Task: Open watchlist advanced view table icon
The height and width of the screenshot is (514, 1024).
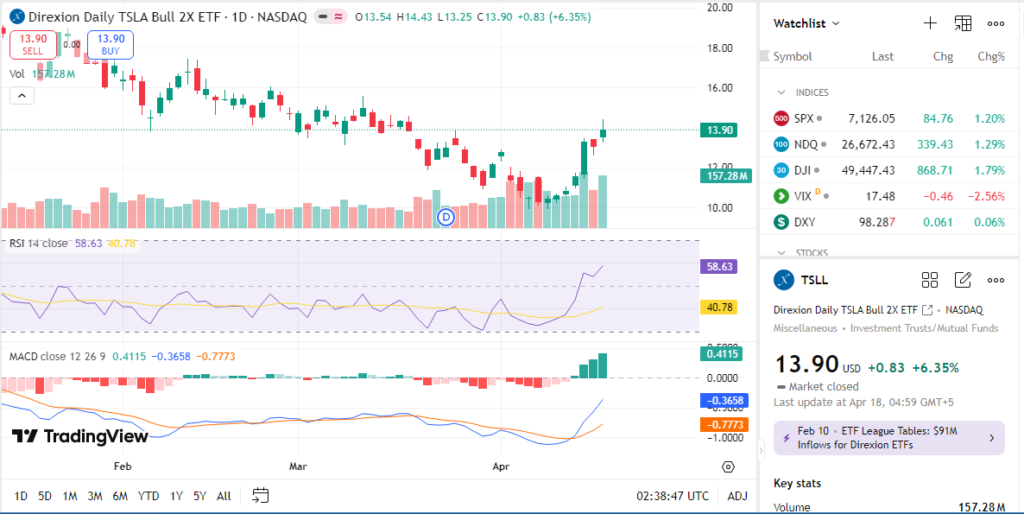Action: 963,23
